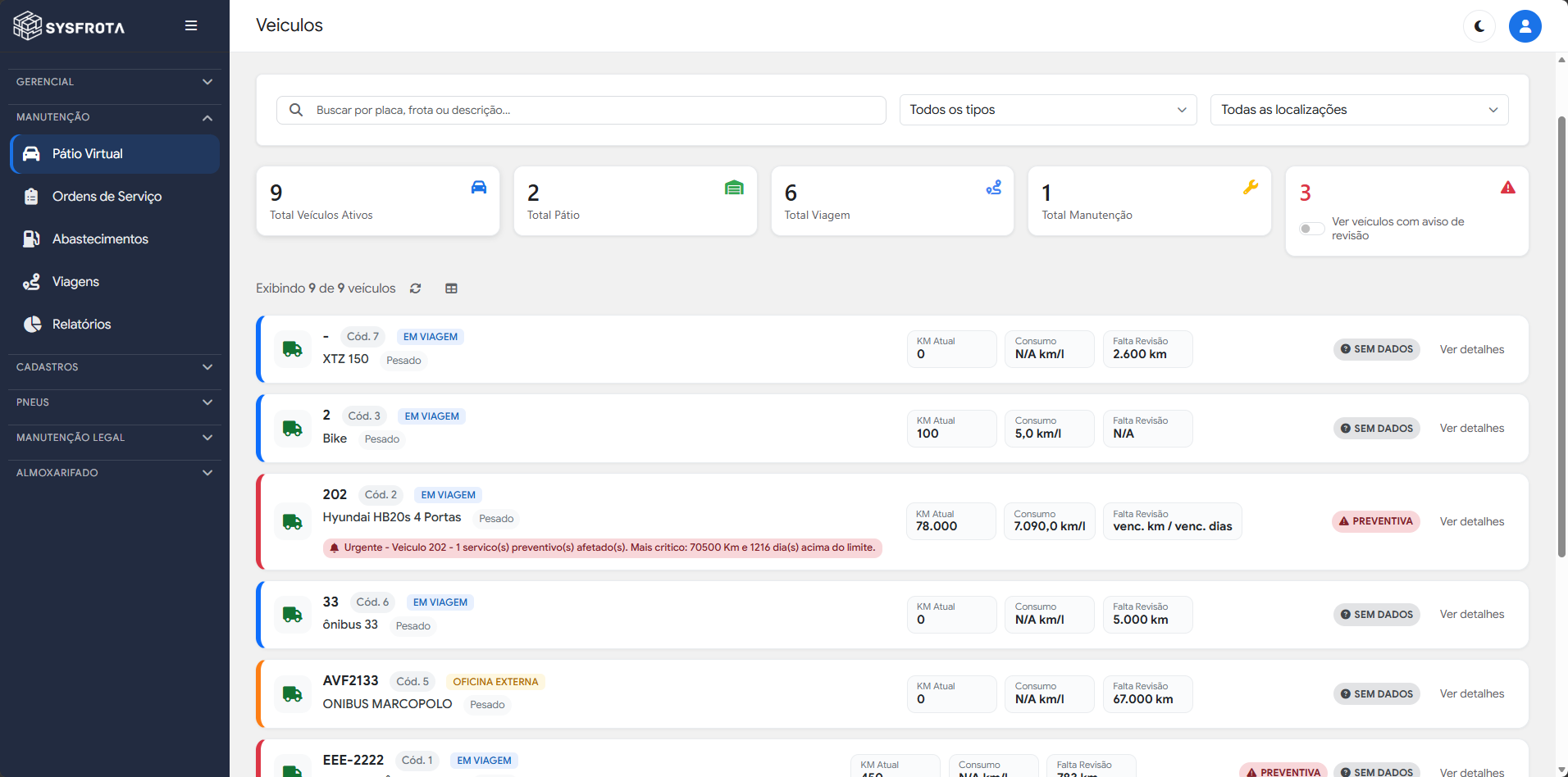This screenshot has width=1568, height=777.
Task: Click the Total Veículos Ativos card
Action: [378, 202]
